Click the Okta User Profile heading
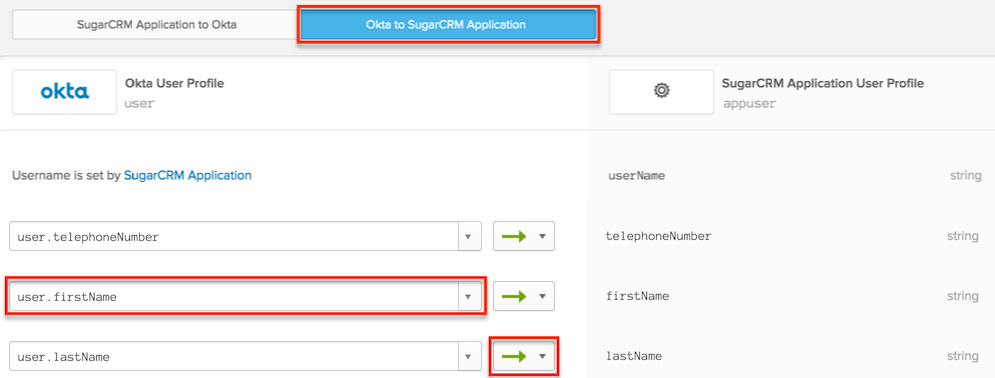Image resolution: width=995 pixels, height=378 pixels. [175, 83]
